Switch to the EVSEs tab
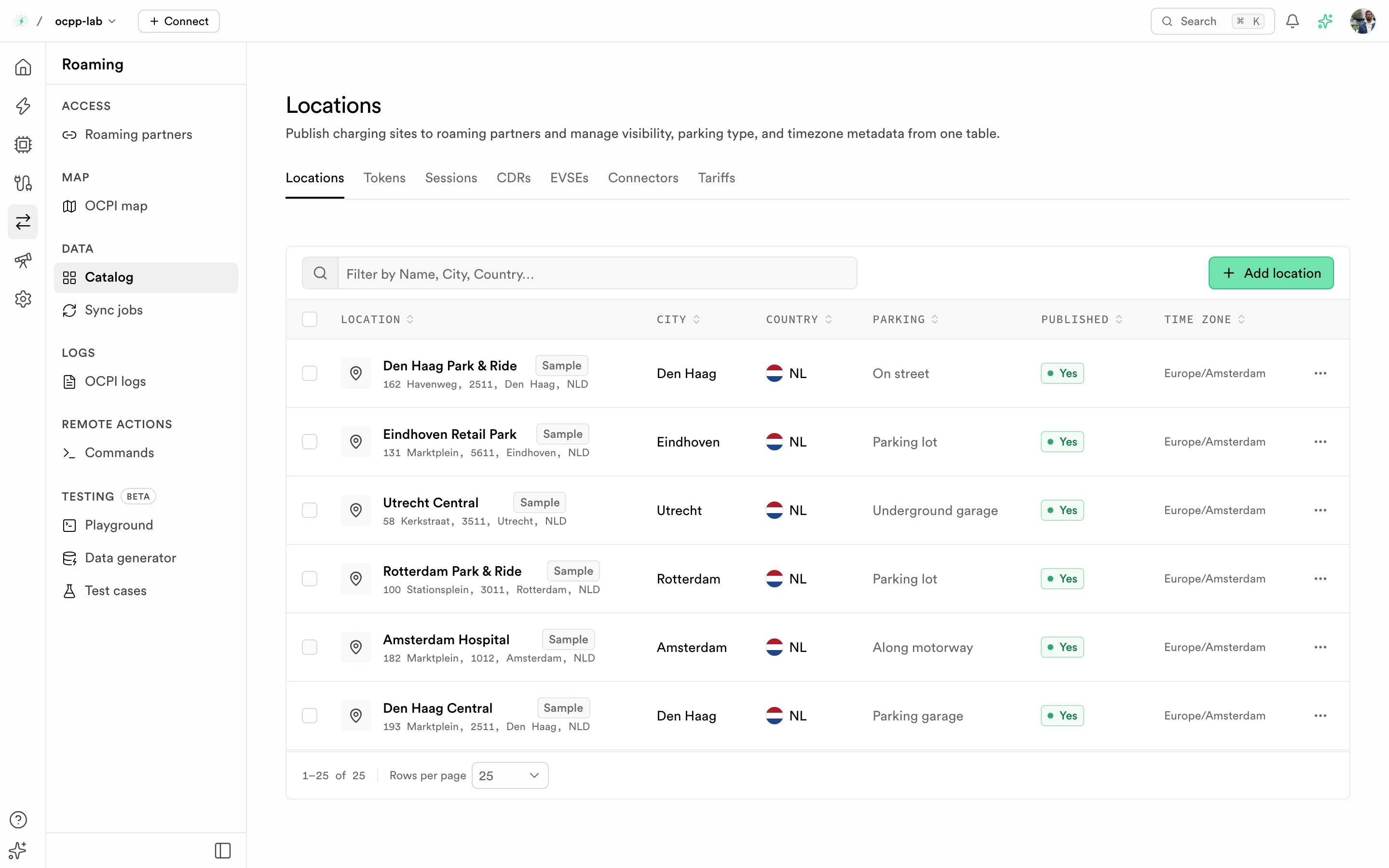The height and width of the screenshot is (868, 1389). (570, 178)
